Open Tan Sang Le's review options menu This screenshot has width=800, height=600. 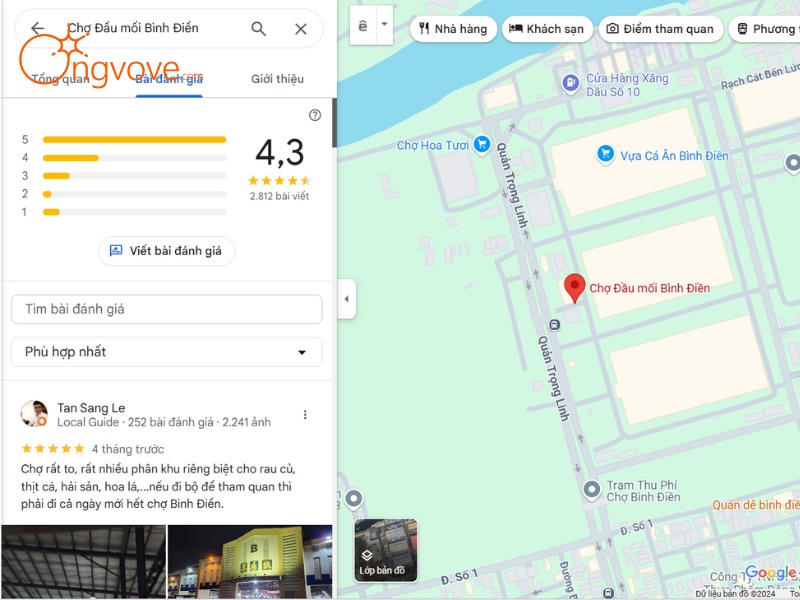305,415
